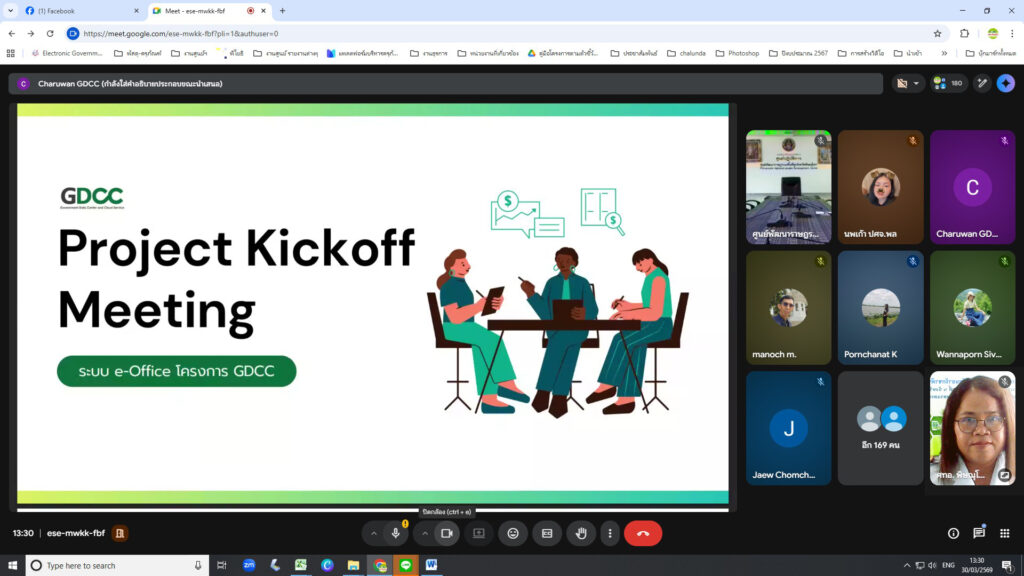
Task: Open the Photoshop bookmarks folder
Action: coord(737,53)
